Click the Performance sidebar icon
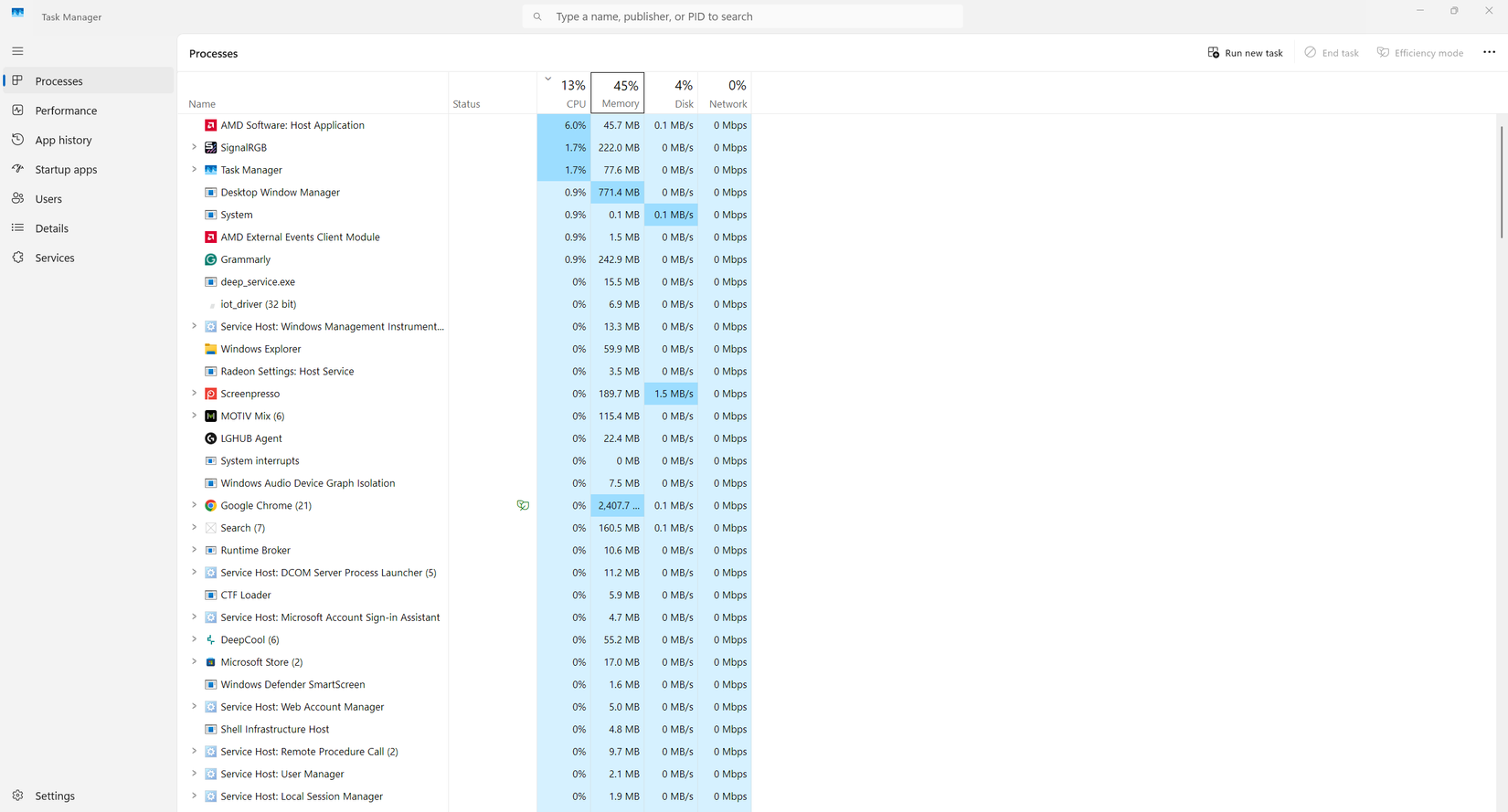Viewport: 1508px width, 812px height. 18,111
